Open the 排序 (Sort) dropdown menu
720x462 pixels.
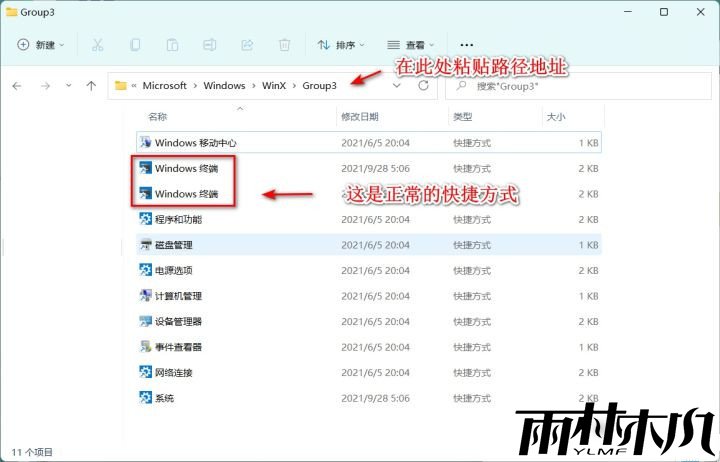[x=341, y=45]
